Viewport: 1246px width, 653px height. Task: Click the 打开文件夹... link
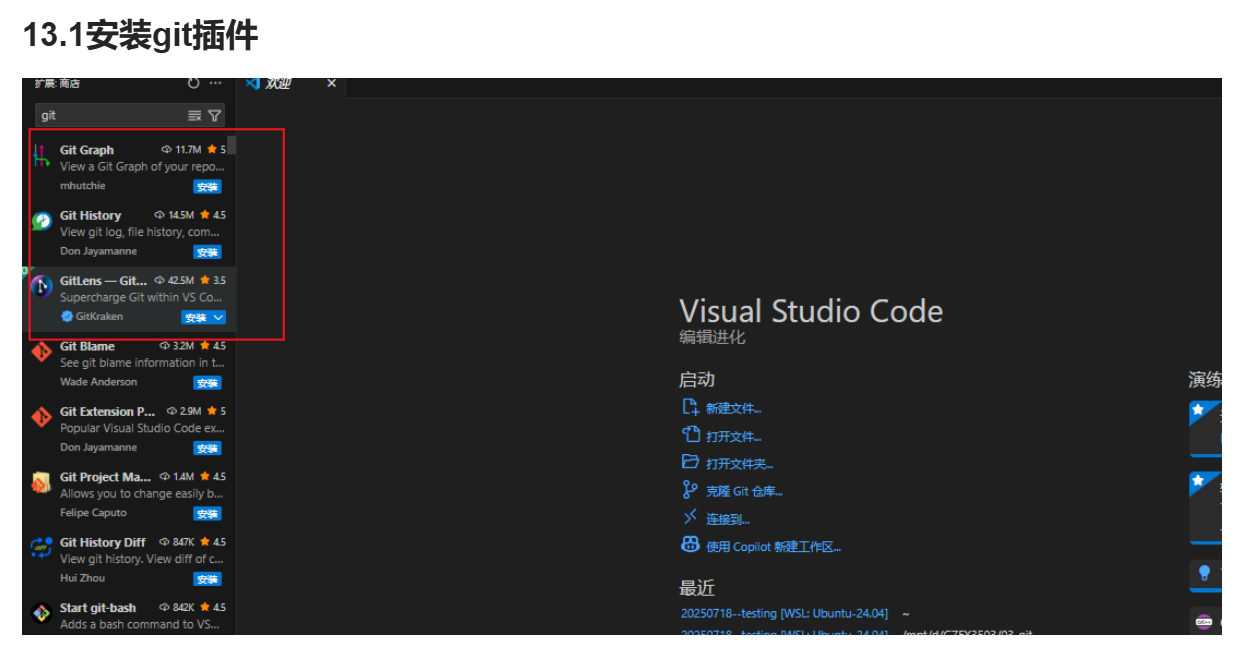pyautogui.click(x=739, y=464)
